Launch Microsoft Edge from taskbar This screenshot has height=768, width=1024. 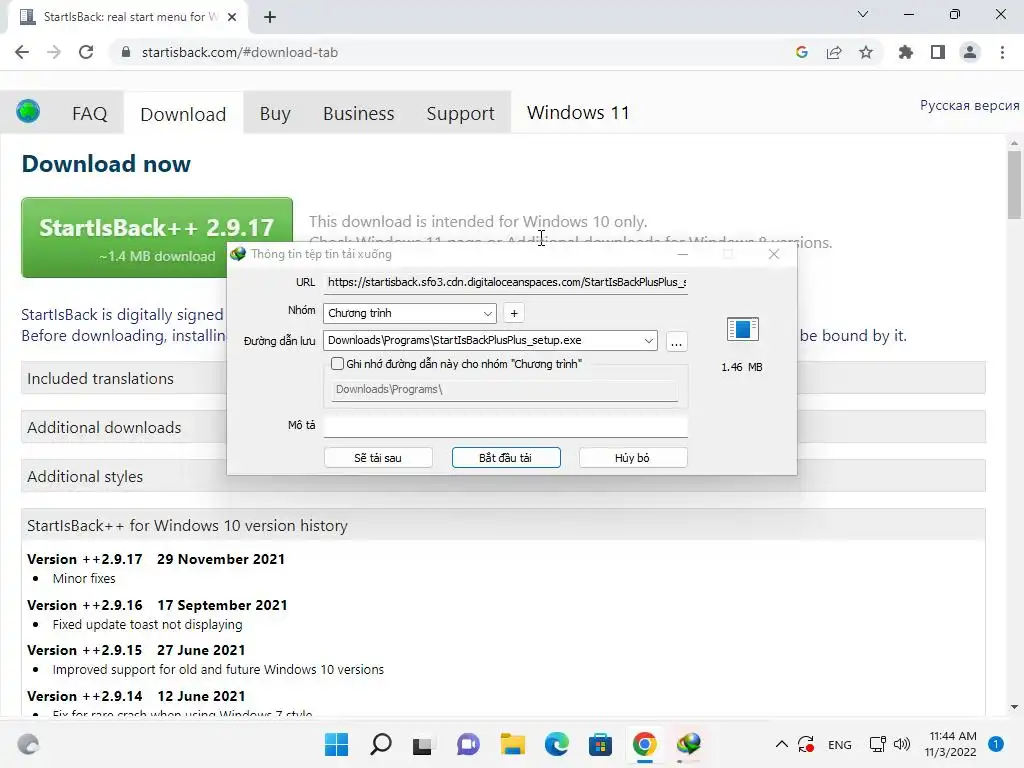[556, 744]
